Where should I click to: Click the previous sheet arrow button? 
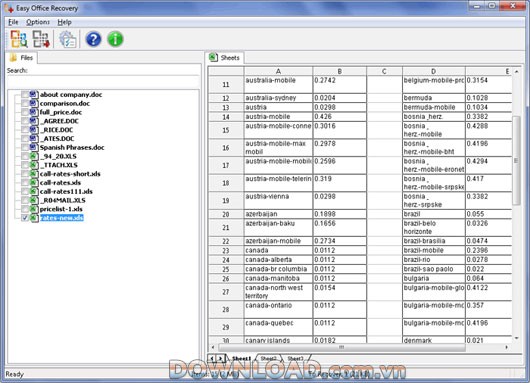[x=212, y=358]
